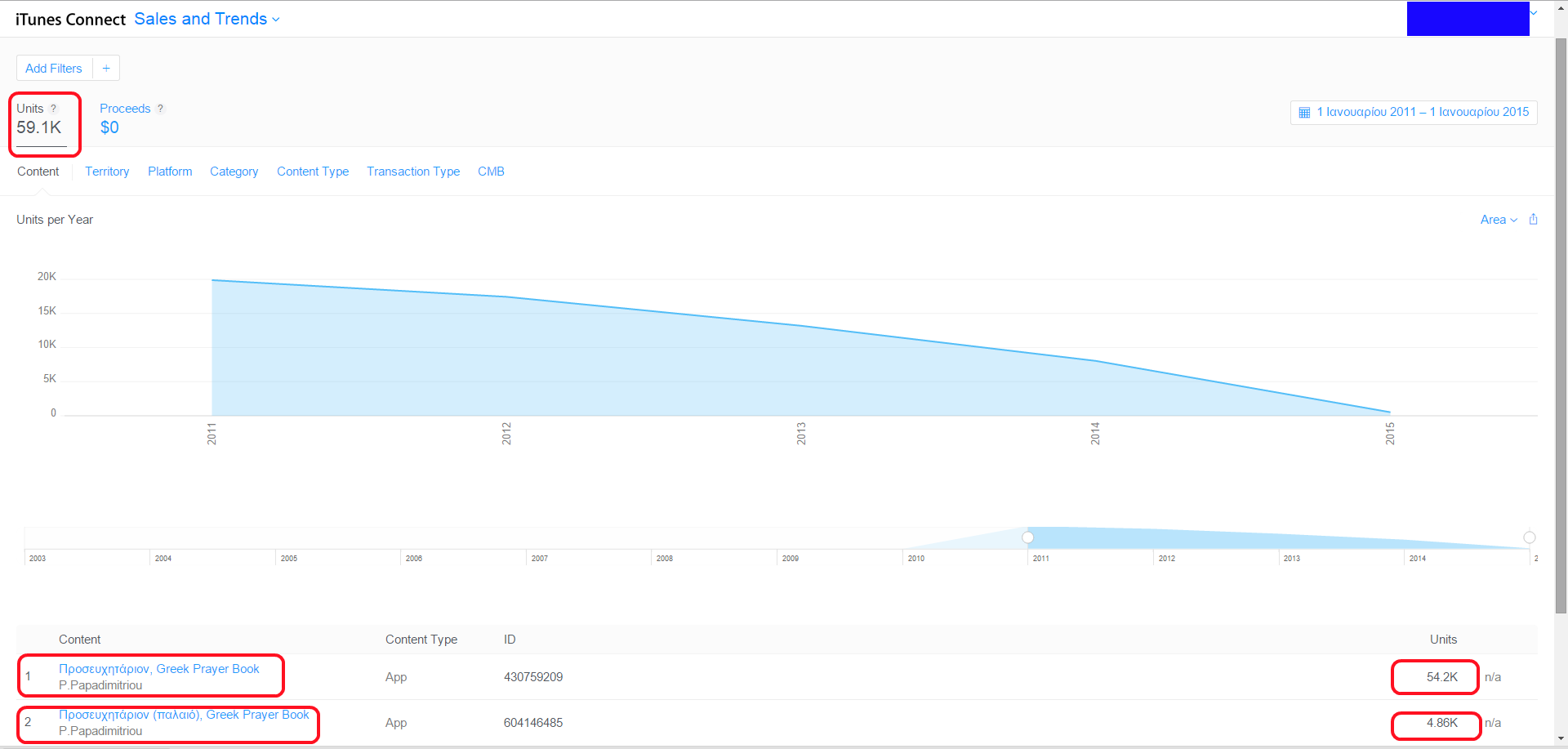Open the Category tab
The height and width of the screenshot is (749, 1568).
(234, 172)
